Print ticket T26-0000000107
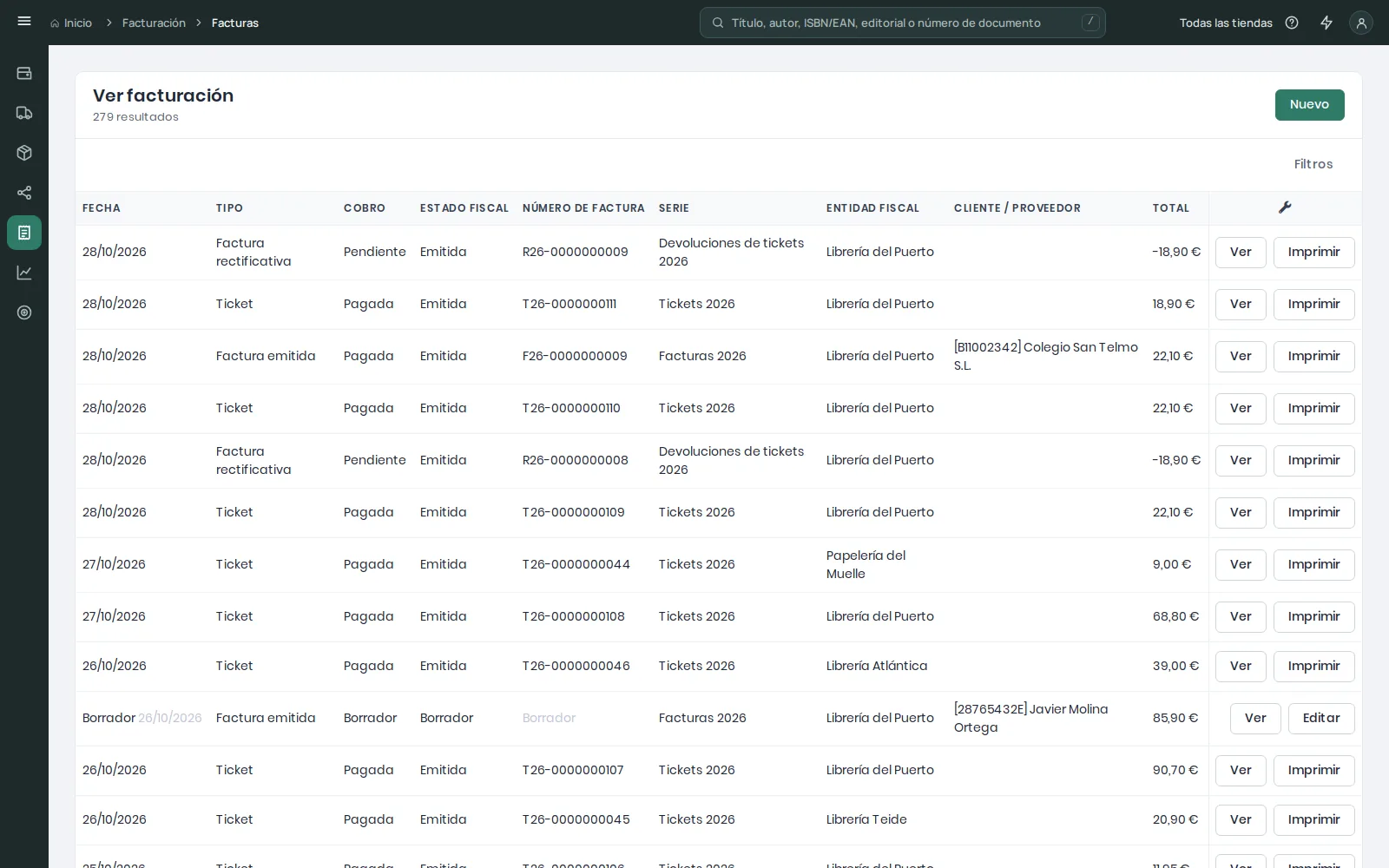The width and height of the screenshot is (1389, 868). coord(1313,771)
